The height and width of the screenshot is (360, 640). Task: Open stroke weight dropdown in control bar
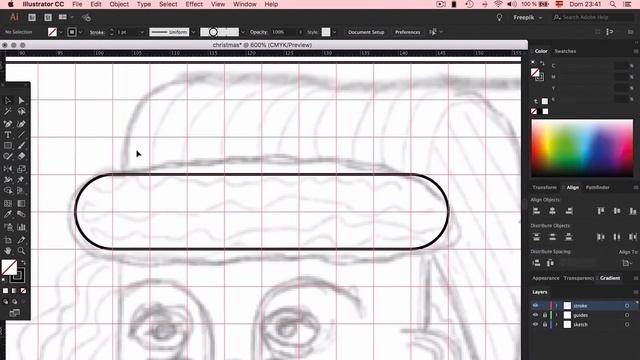click(x=142, y=32)
